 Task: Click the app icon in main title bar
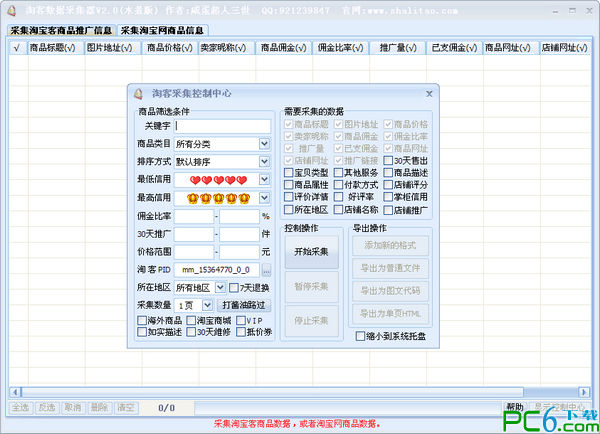click(11, 11)
